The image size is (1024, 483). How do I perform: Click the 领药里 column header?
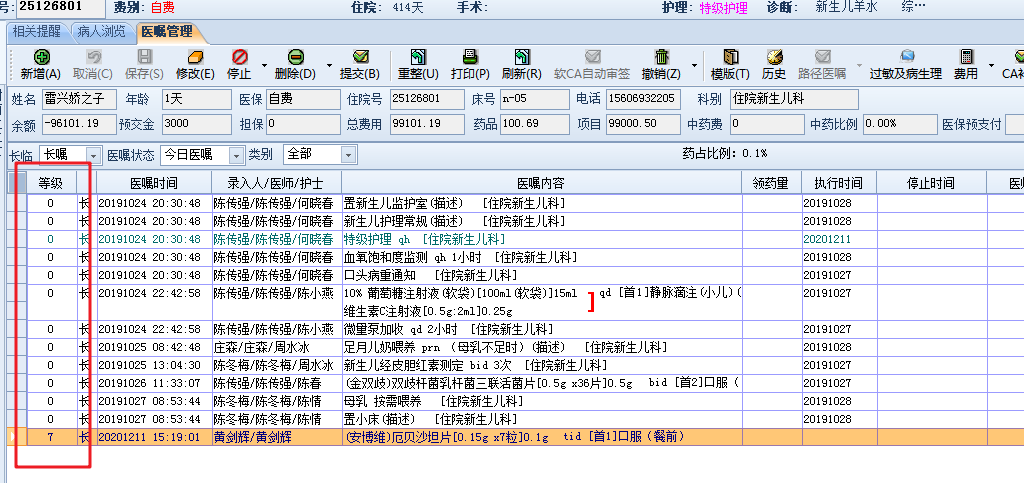click(771, 183)
